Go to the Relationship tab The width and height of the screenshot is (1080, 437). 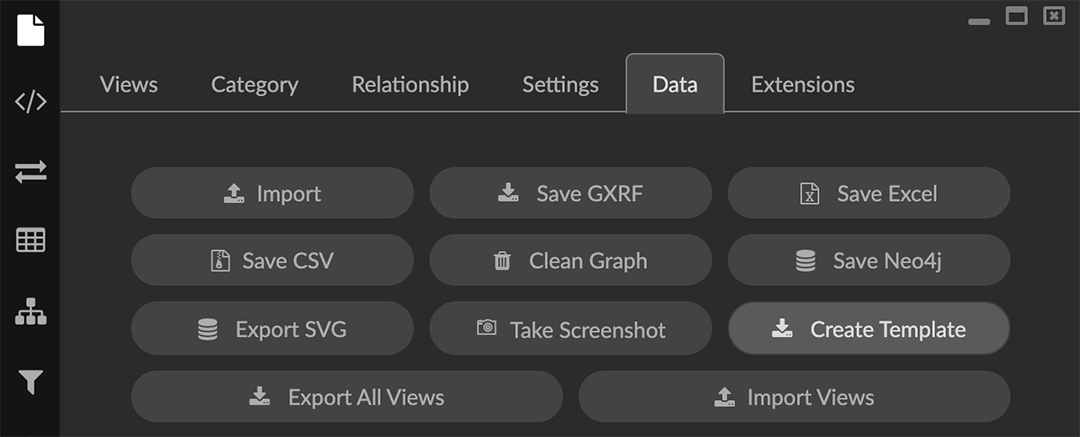click(410, 85)
